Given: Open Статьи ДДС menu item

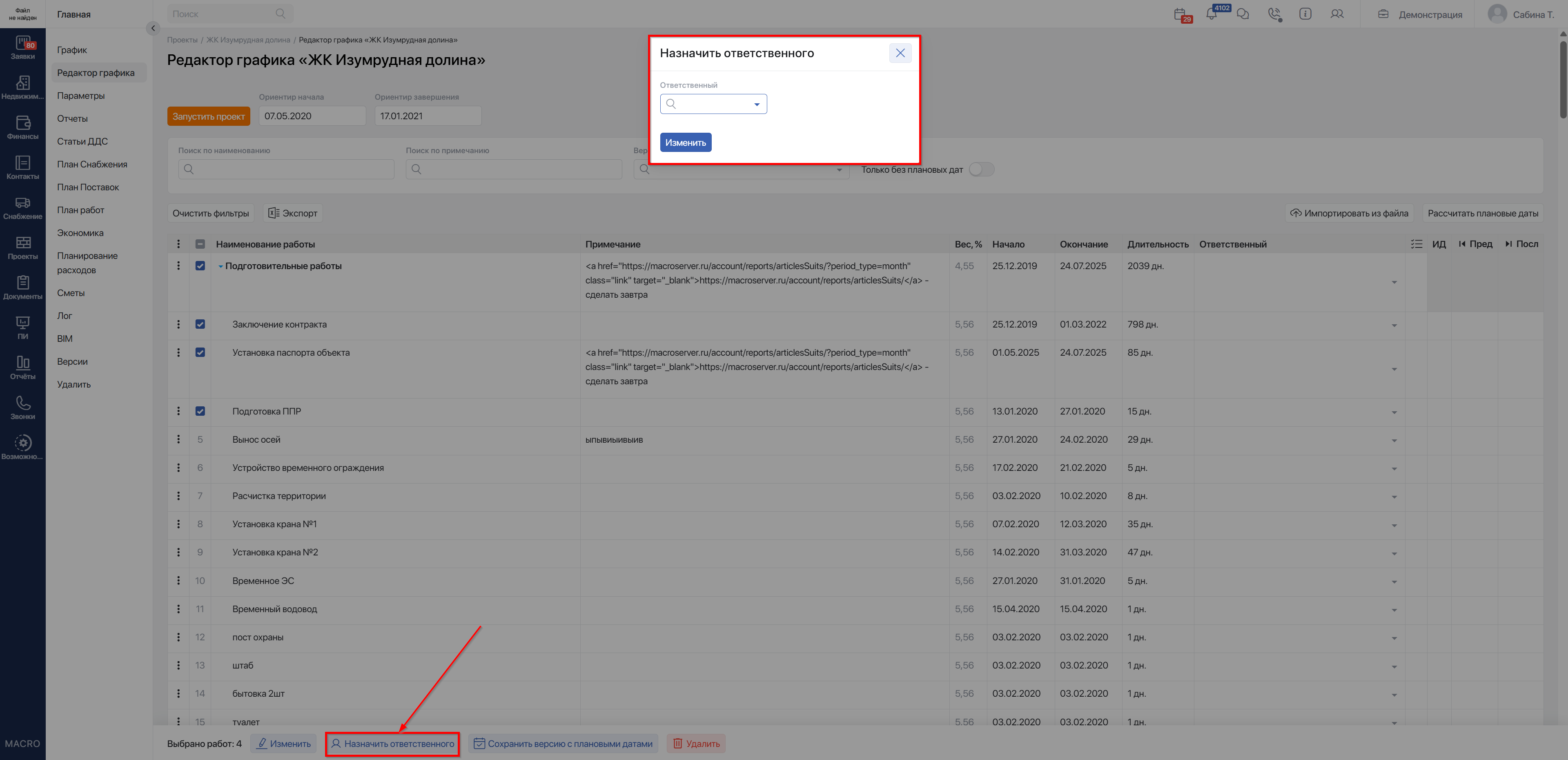Looking at the screenshot, I should (x=82, y=141).
